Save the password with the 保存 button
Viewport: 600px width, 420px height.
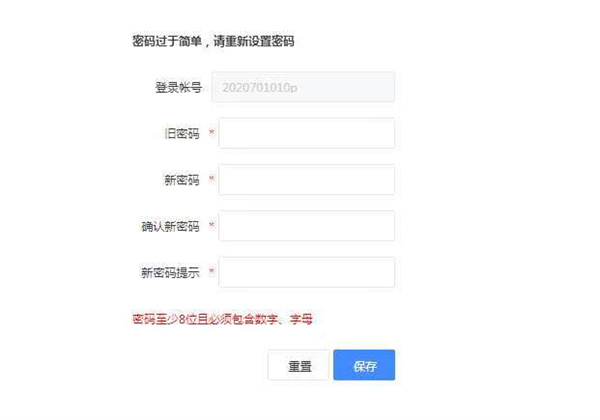pos(364,365)
